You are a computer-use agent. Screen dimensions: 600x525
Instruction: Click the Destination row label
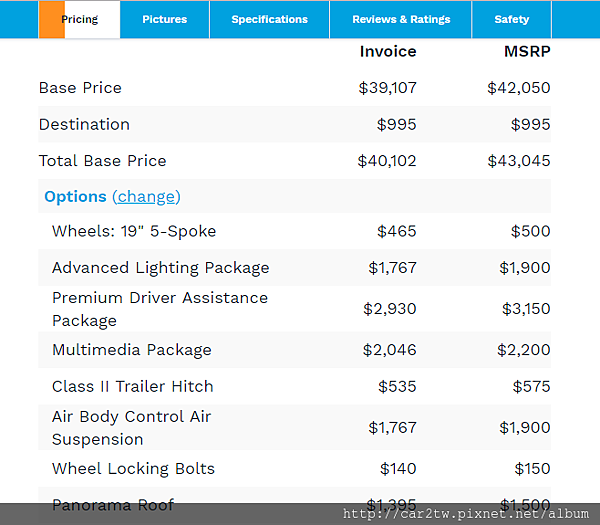[x=84, y=124]
